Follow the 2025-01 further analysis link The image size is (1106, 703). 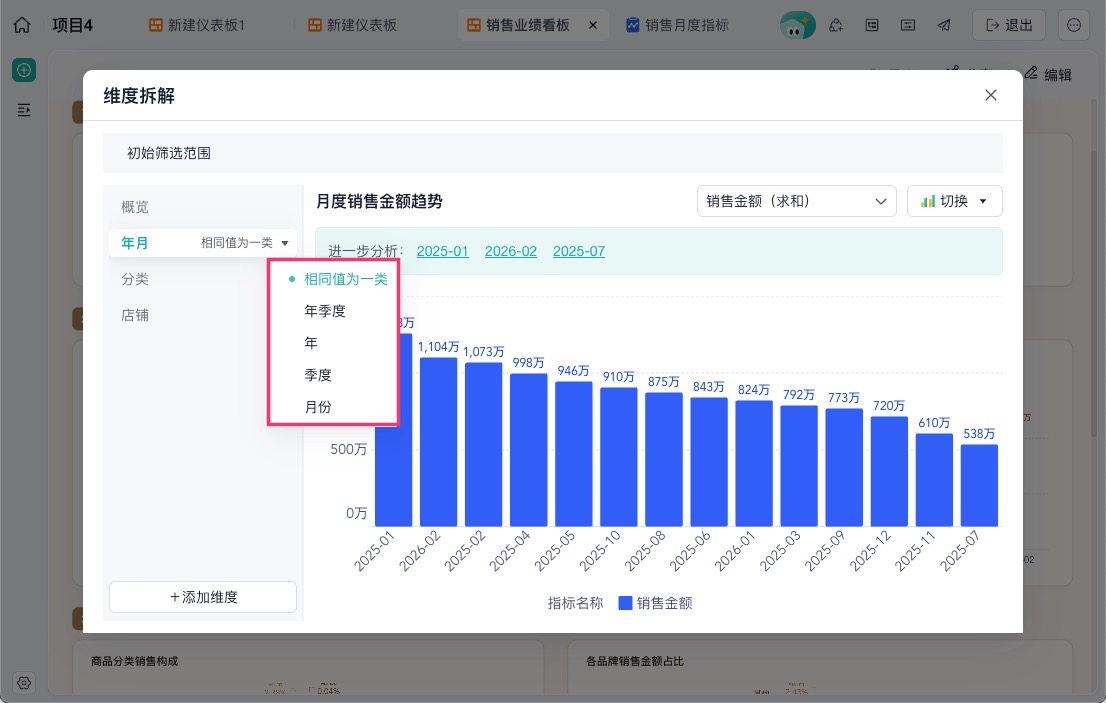click(442, 251)
